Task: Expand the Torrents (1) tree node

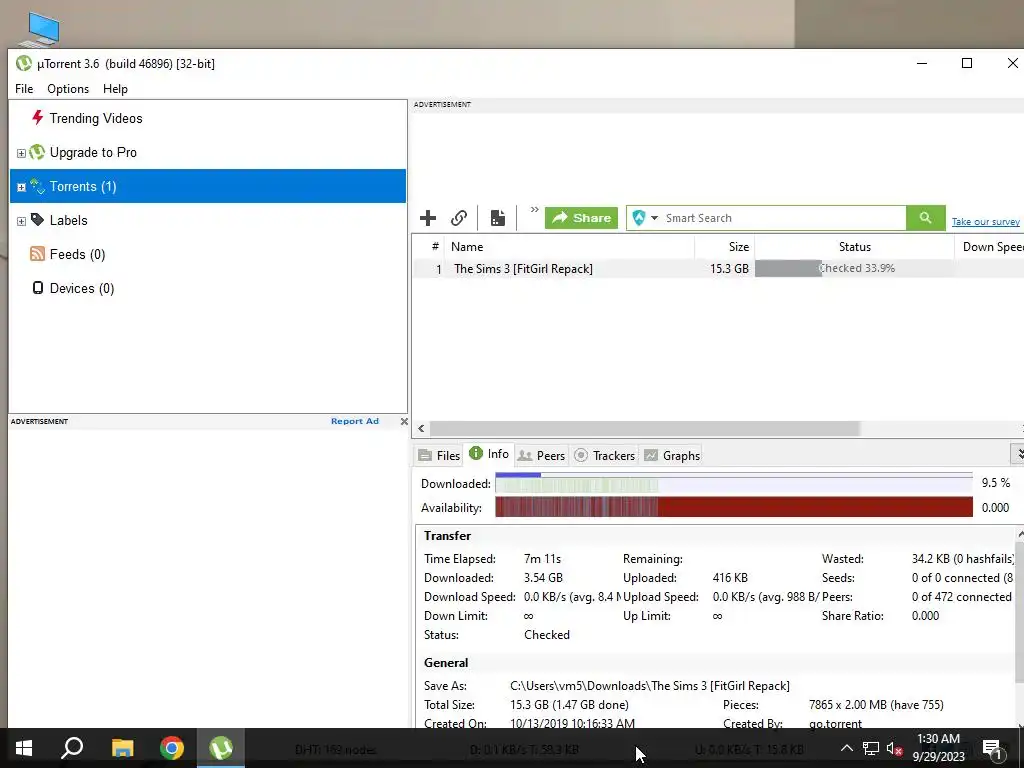Action: (x=21, y=187)
